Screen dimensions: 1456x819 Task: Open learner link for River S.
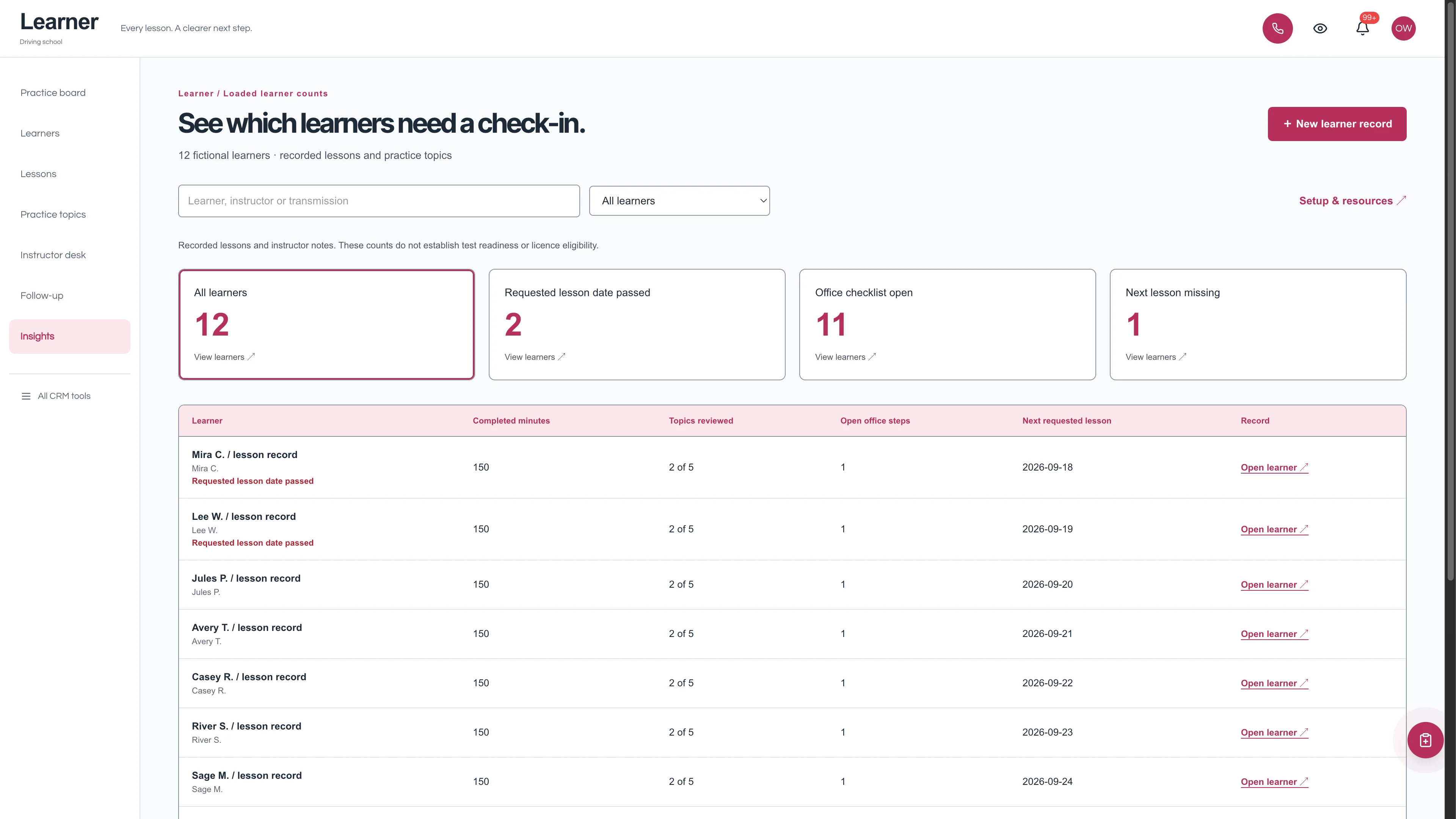click(1274, 733)
